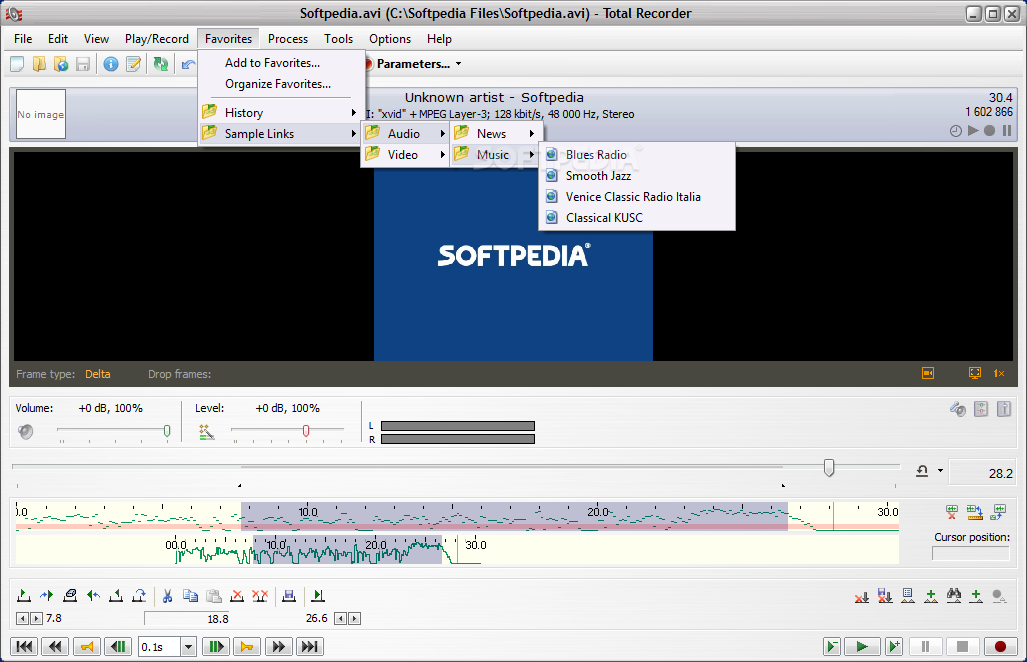The image size is (1027, 662).
Task: Click the Open URL folder-globe icon
Action: point(61,64)
